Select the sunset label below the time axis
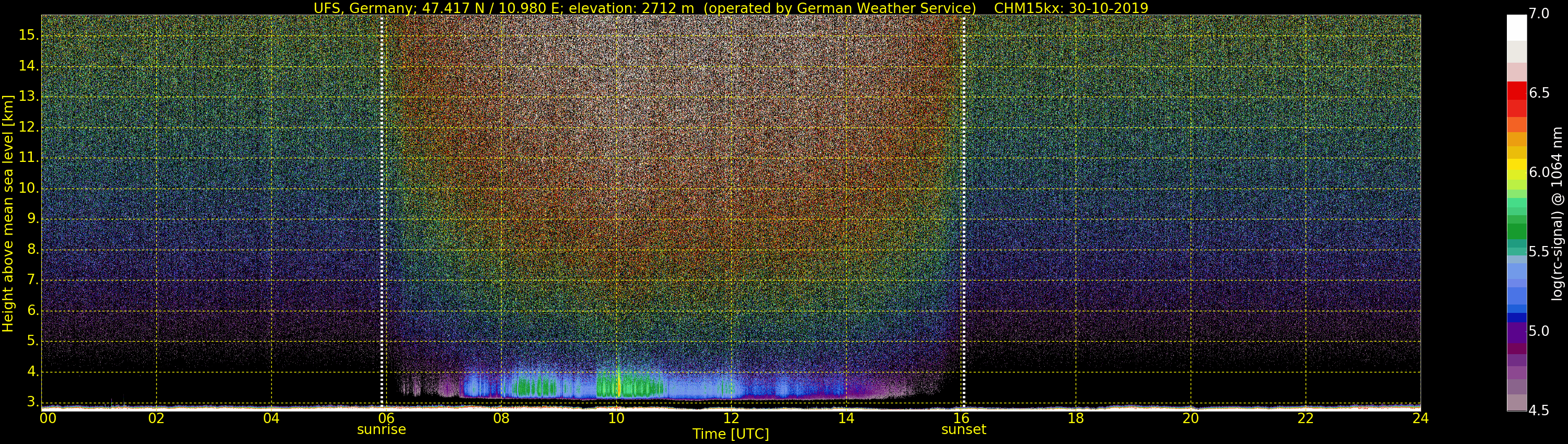The height and width of the screenshot is (444, 1568). tap(964, 429)
